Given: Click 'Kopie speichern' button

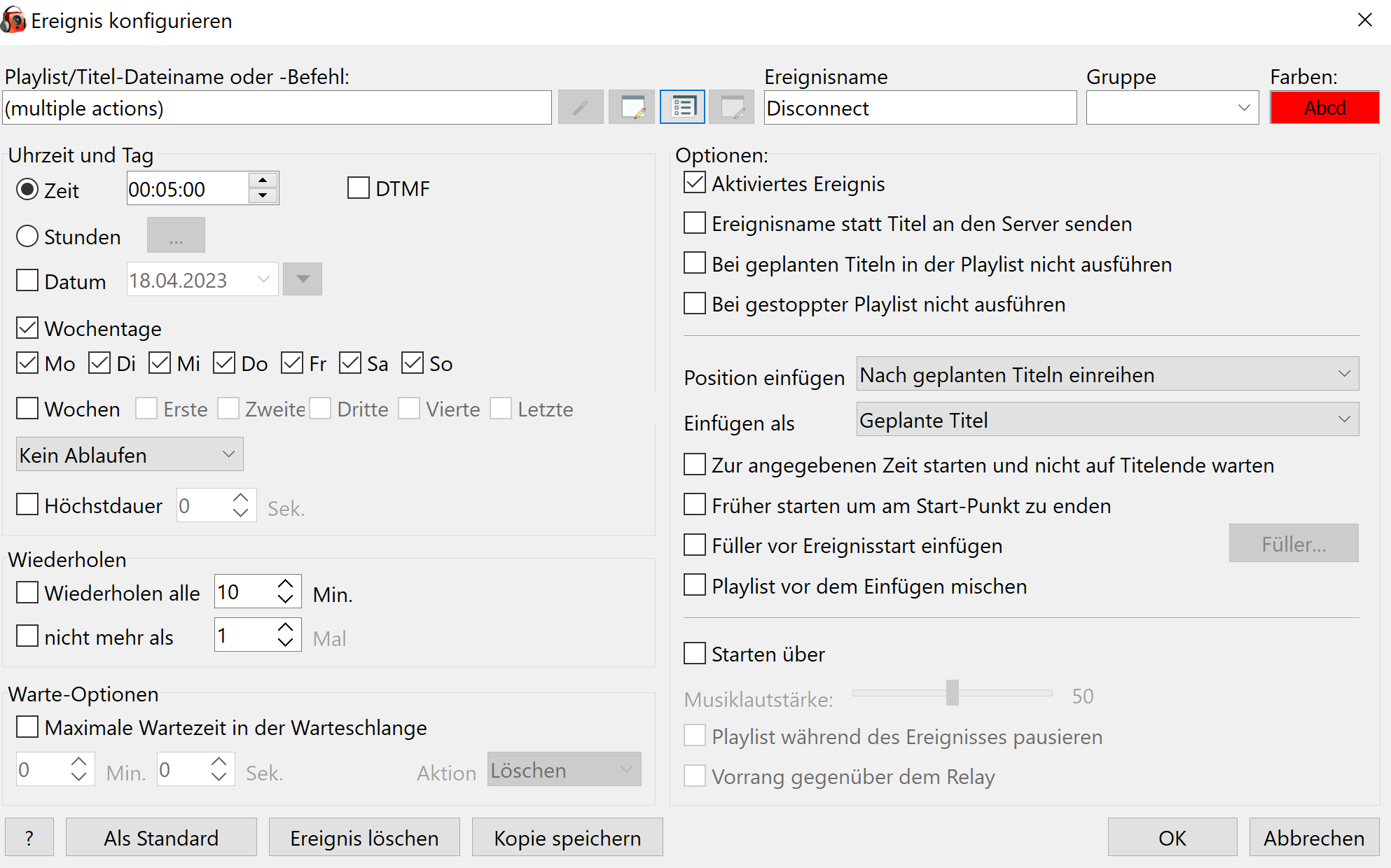Looking at the screenshot, I should pyautogui.click(x=567, y=837).
